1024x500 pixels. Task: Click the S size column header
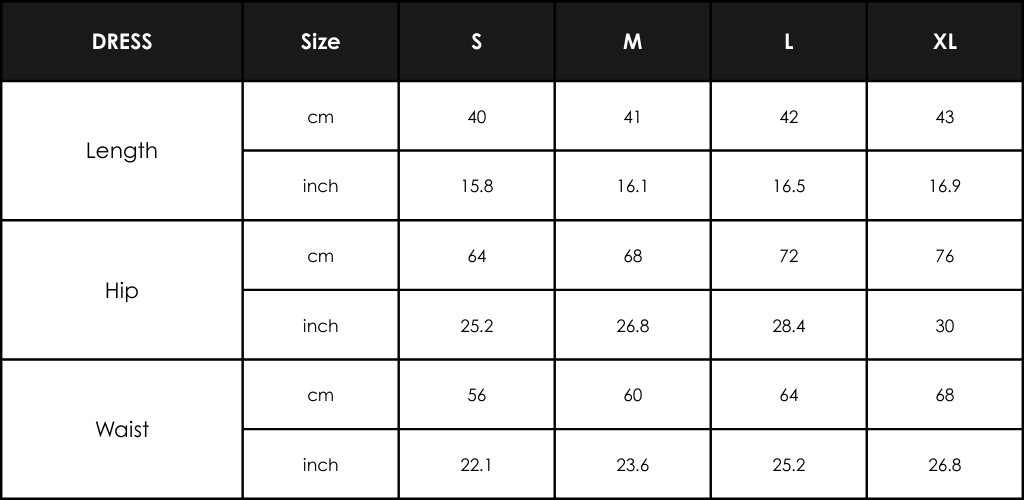(477, 41)
